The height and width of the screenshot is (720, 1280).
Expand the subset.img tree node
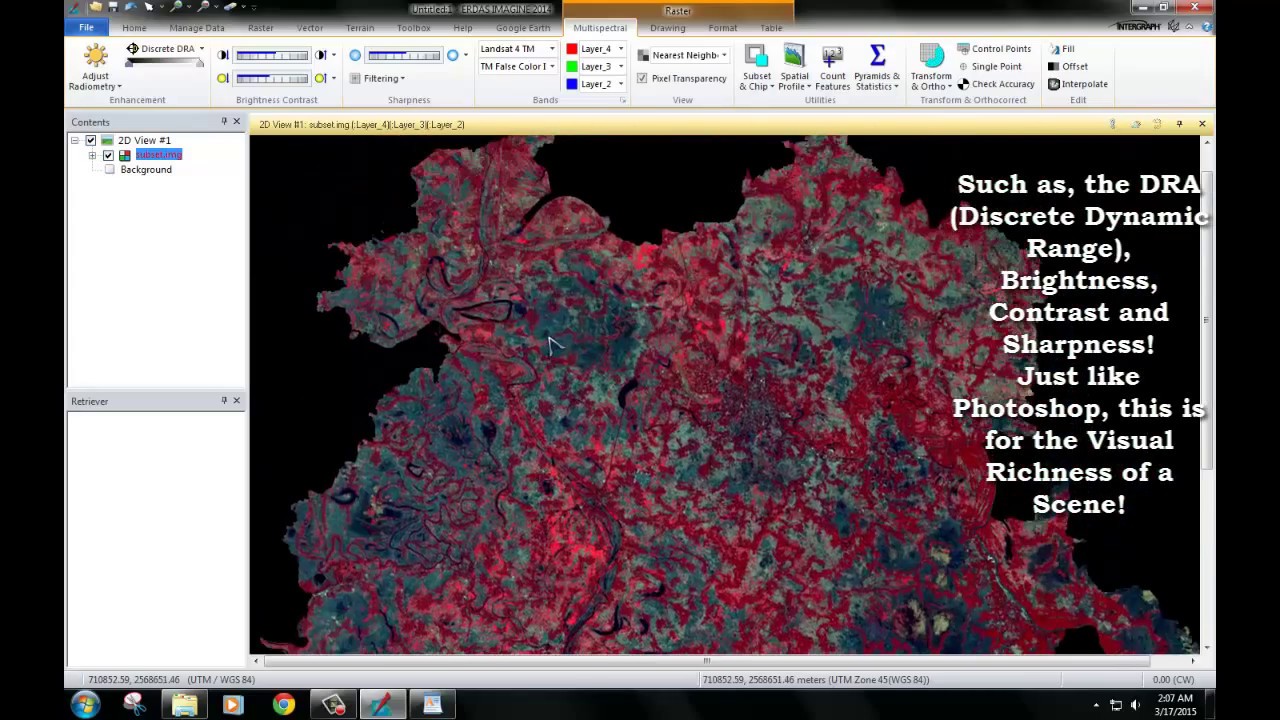92,155
